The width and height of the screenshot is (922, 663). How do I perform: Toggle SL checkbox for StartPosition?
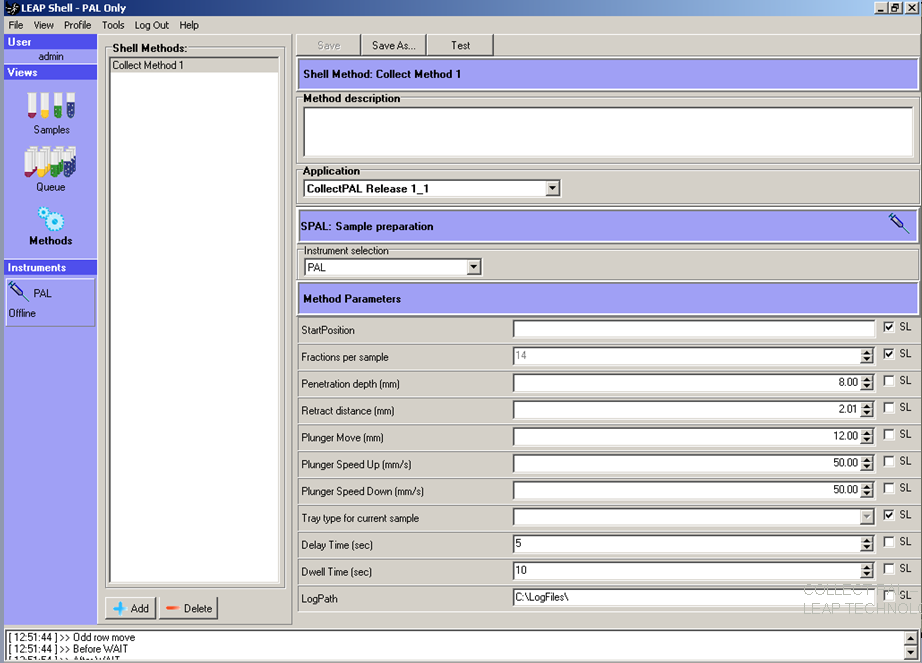click(889, 327)
